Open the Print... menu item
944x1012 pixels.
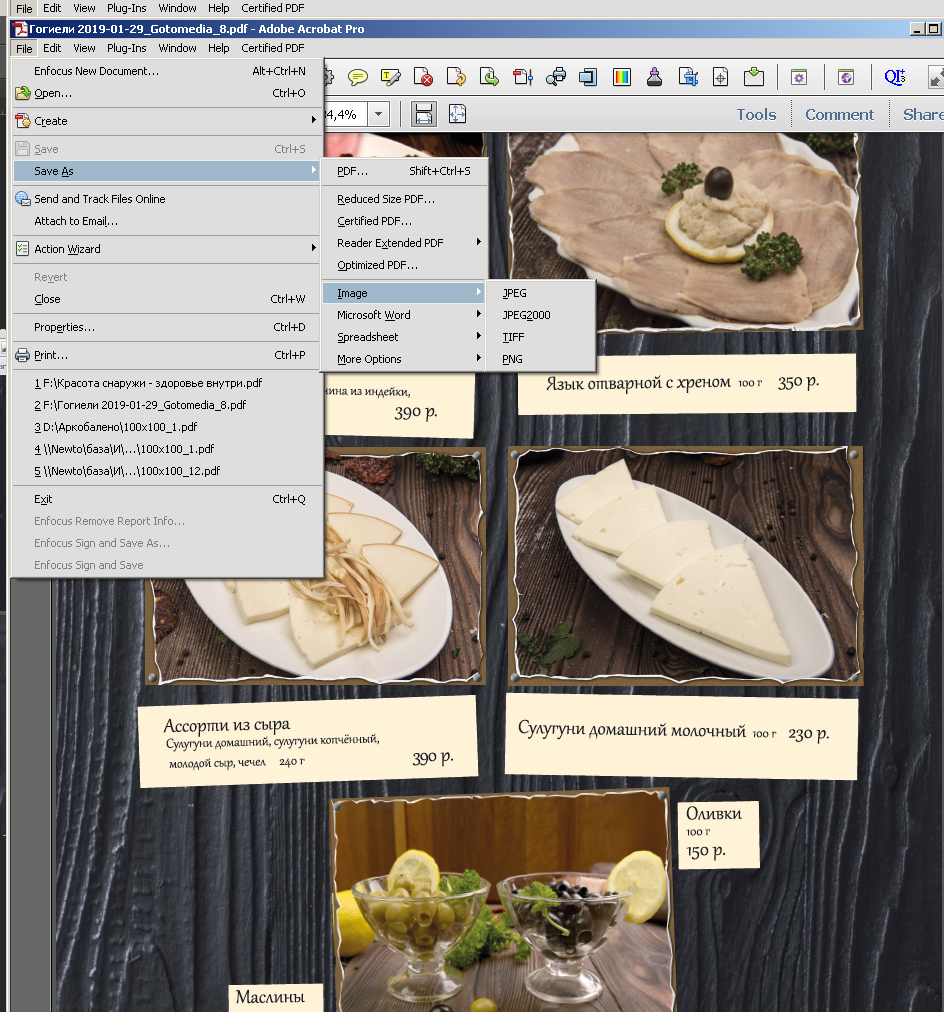point(51,355)
